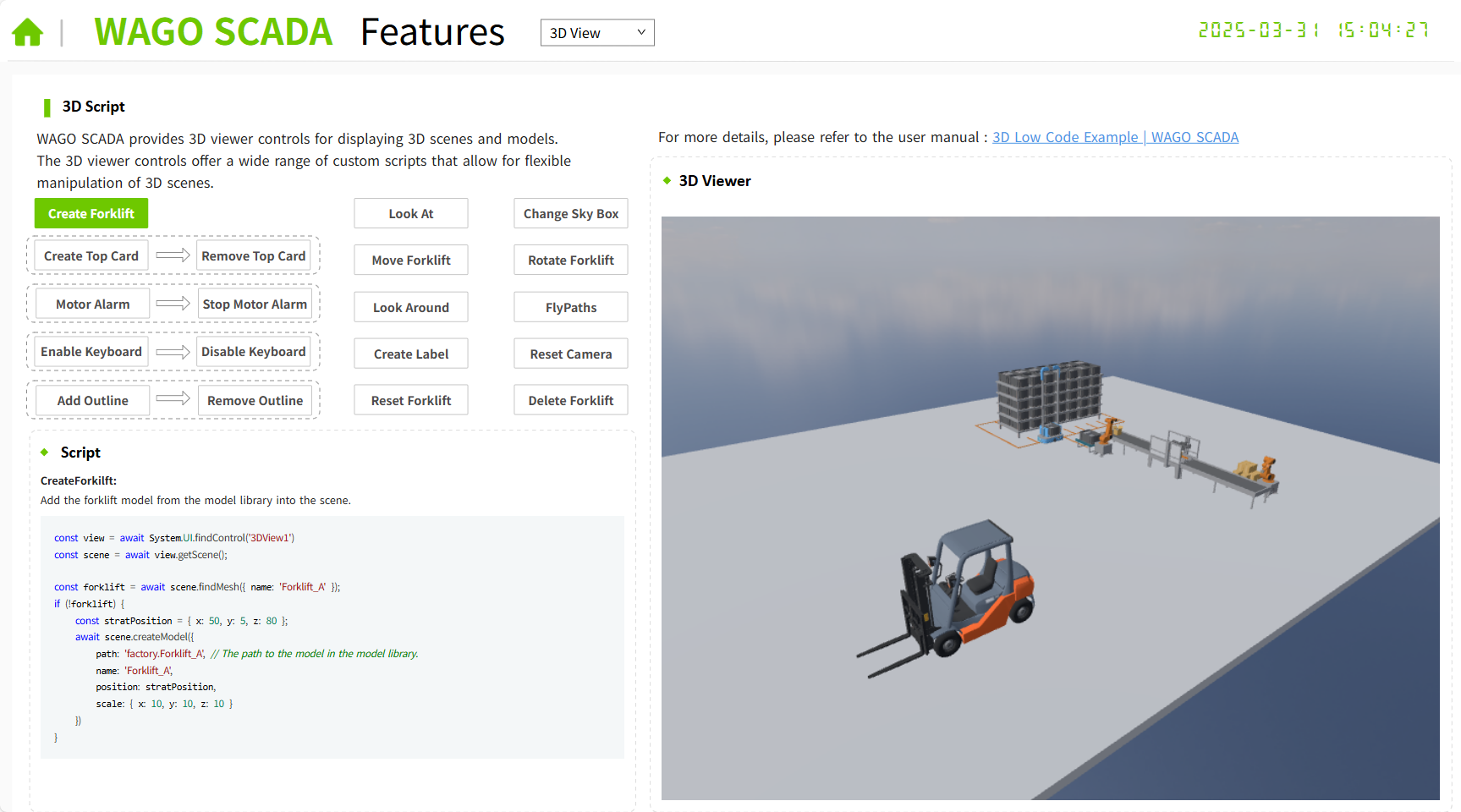Viewport: 1461px width, 812px height.
Task: Click the Create Top Card button
Action: tap(91, 256)
